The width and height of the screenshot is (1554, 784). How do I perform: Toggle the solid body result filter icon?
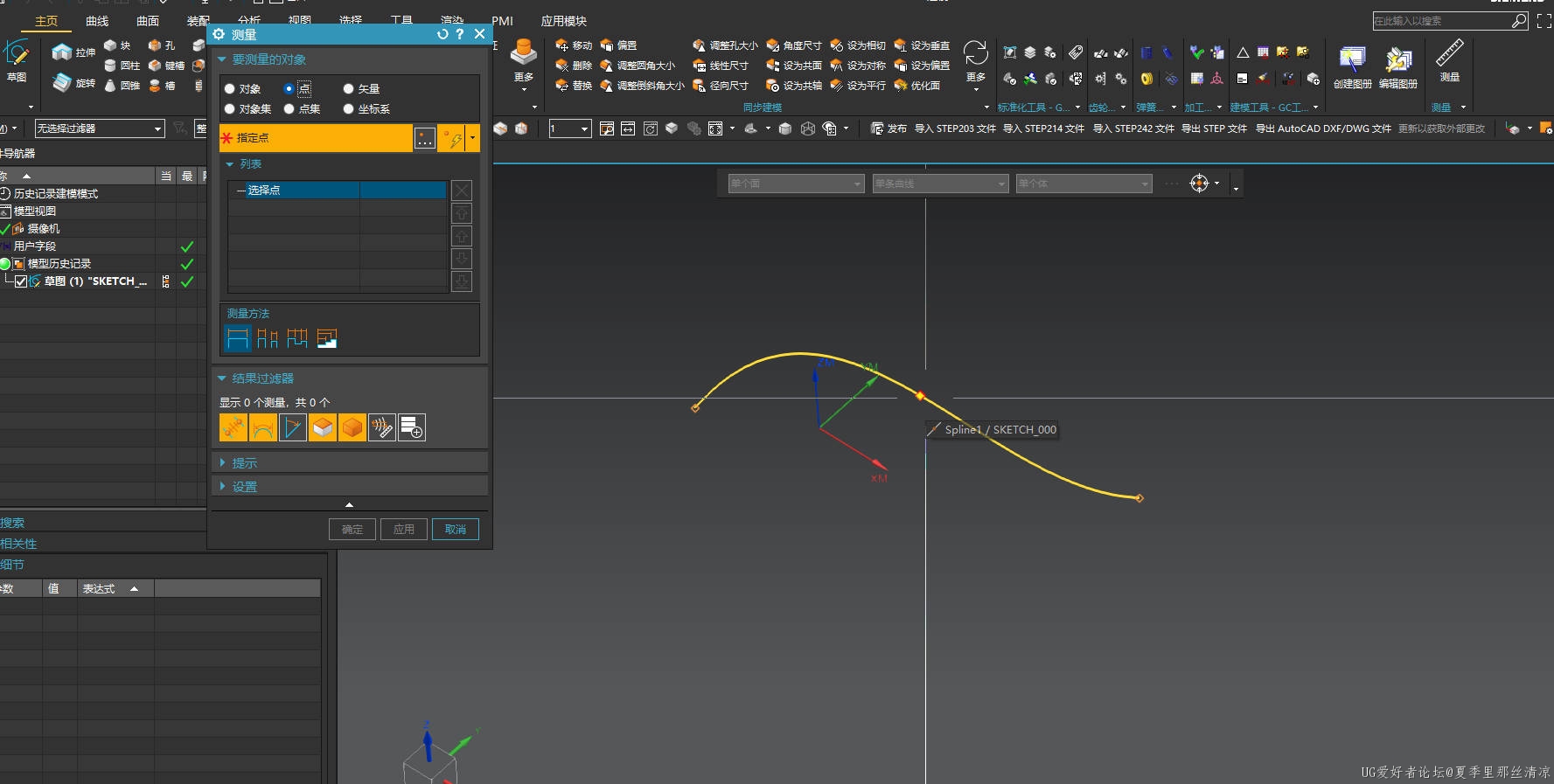coord(352,427)
